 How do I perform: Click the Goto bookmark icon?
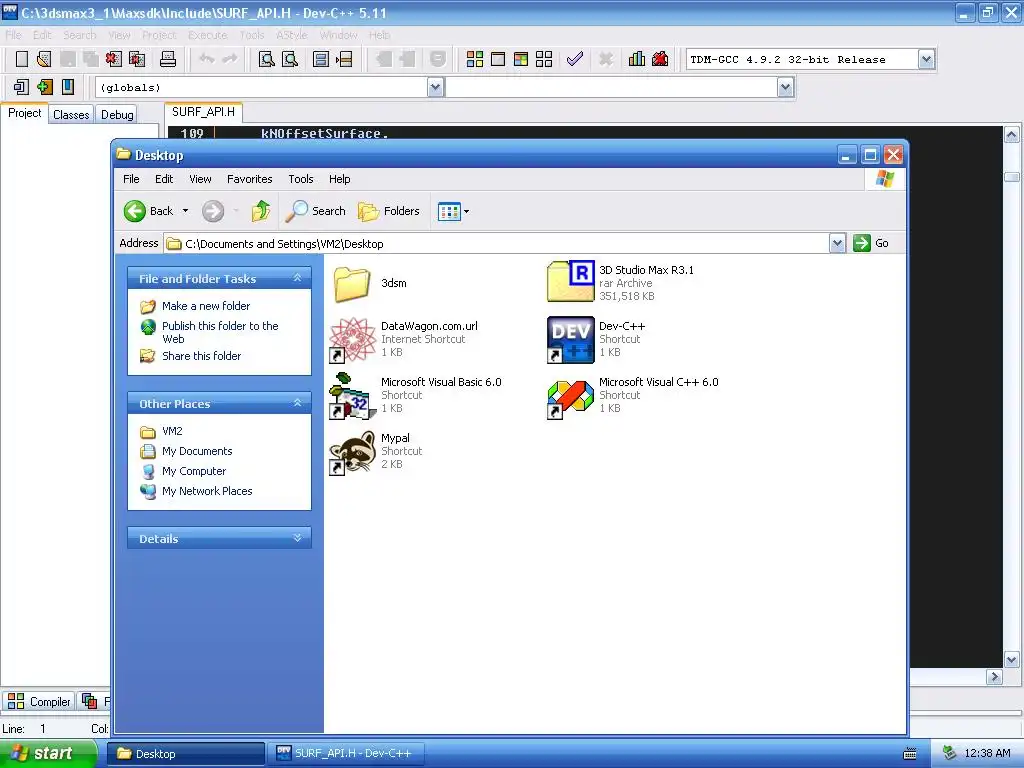tap(68, 87)
